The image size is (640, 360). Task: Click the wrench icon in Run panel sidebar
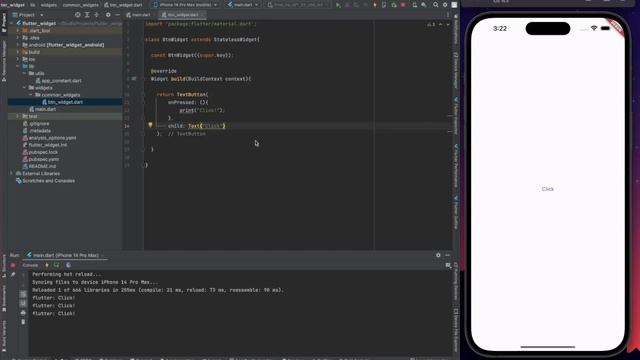13,275
